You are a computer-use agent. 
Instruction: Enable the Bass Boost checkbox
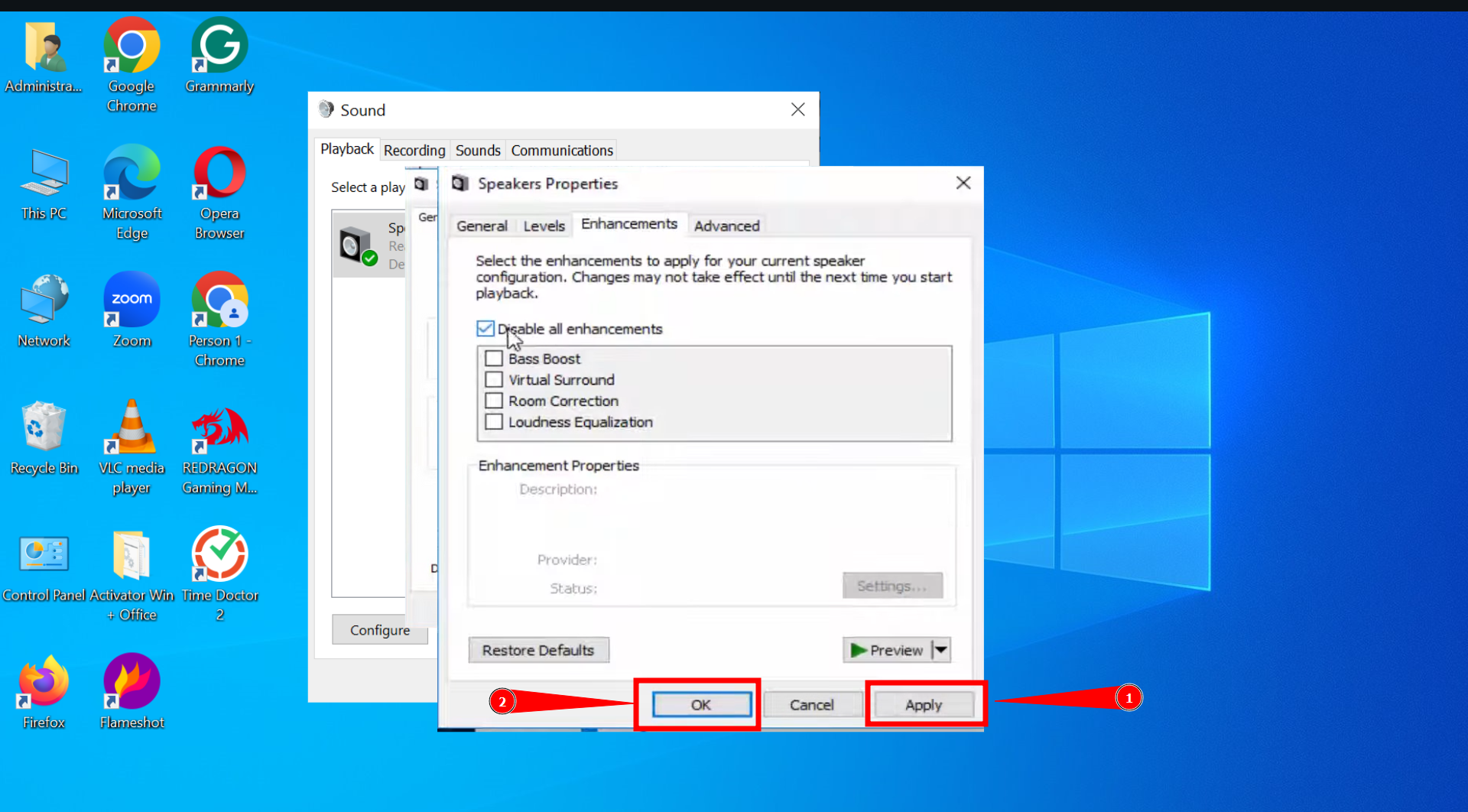(x=494, y=359)
